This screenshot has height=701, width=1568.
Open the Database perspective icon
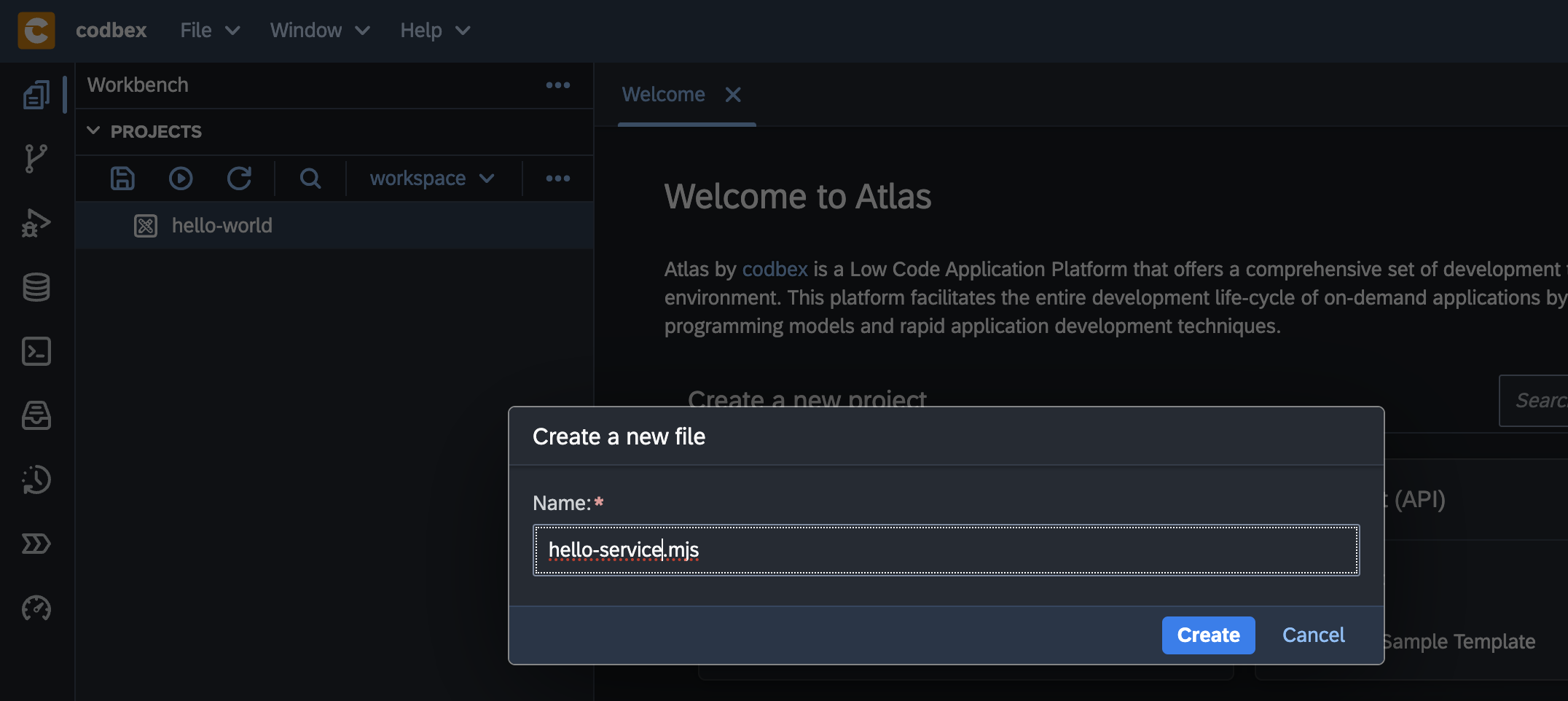(36, 287)
